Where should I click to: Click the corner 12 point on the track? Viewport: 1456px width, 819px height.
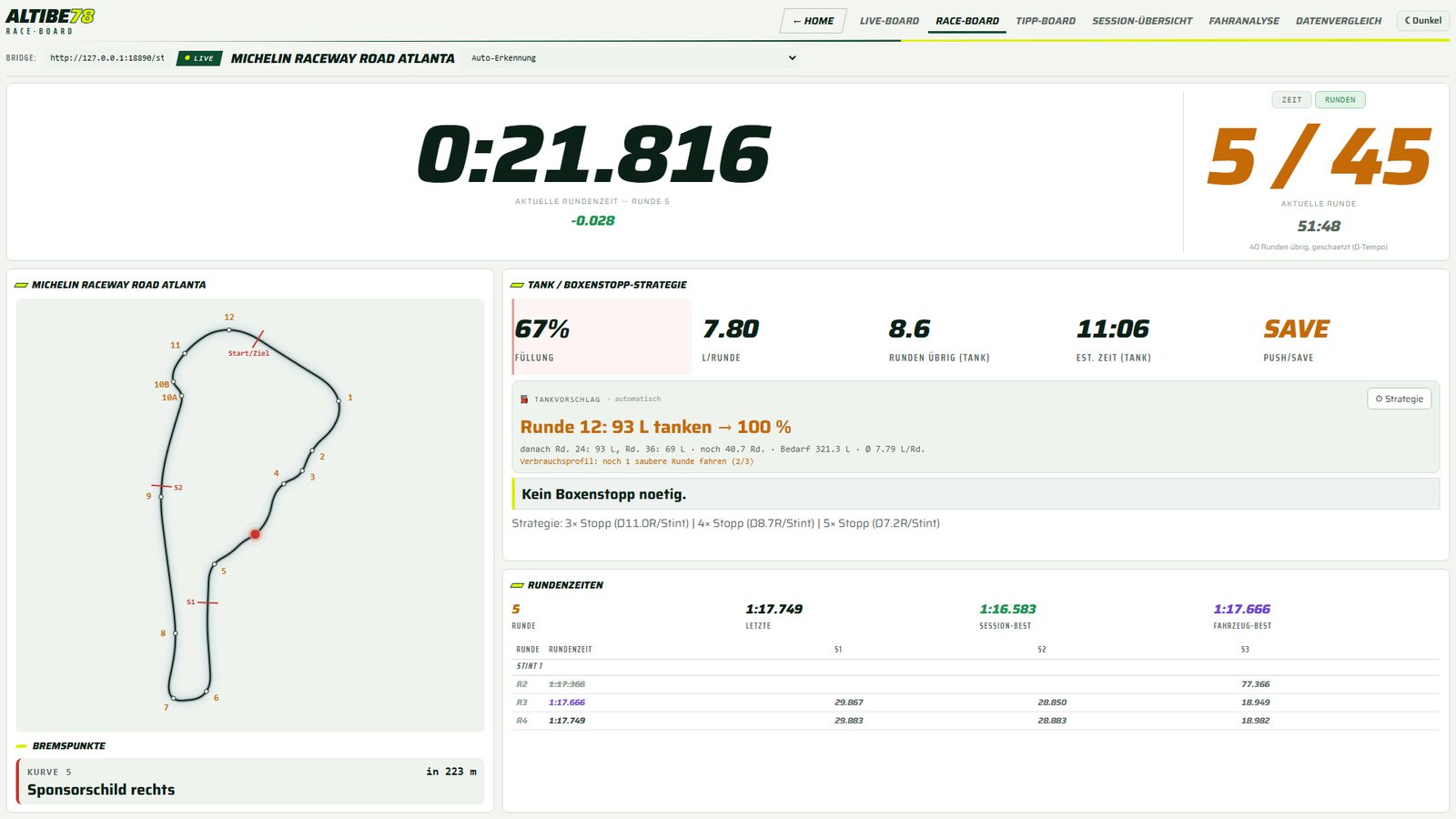point(229,329)
